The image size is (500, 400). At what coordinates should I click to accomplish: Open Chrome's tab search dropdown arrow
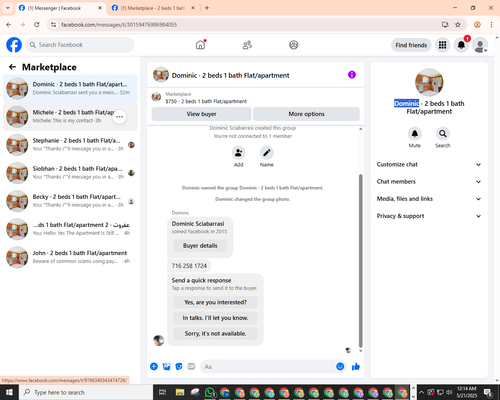pyautogui.click(x=8, y=8)
